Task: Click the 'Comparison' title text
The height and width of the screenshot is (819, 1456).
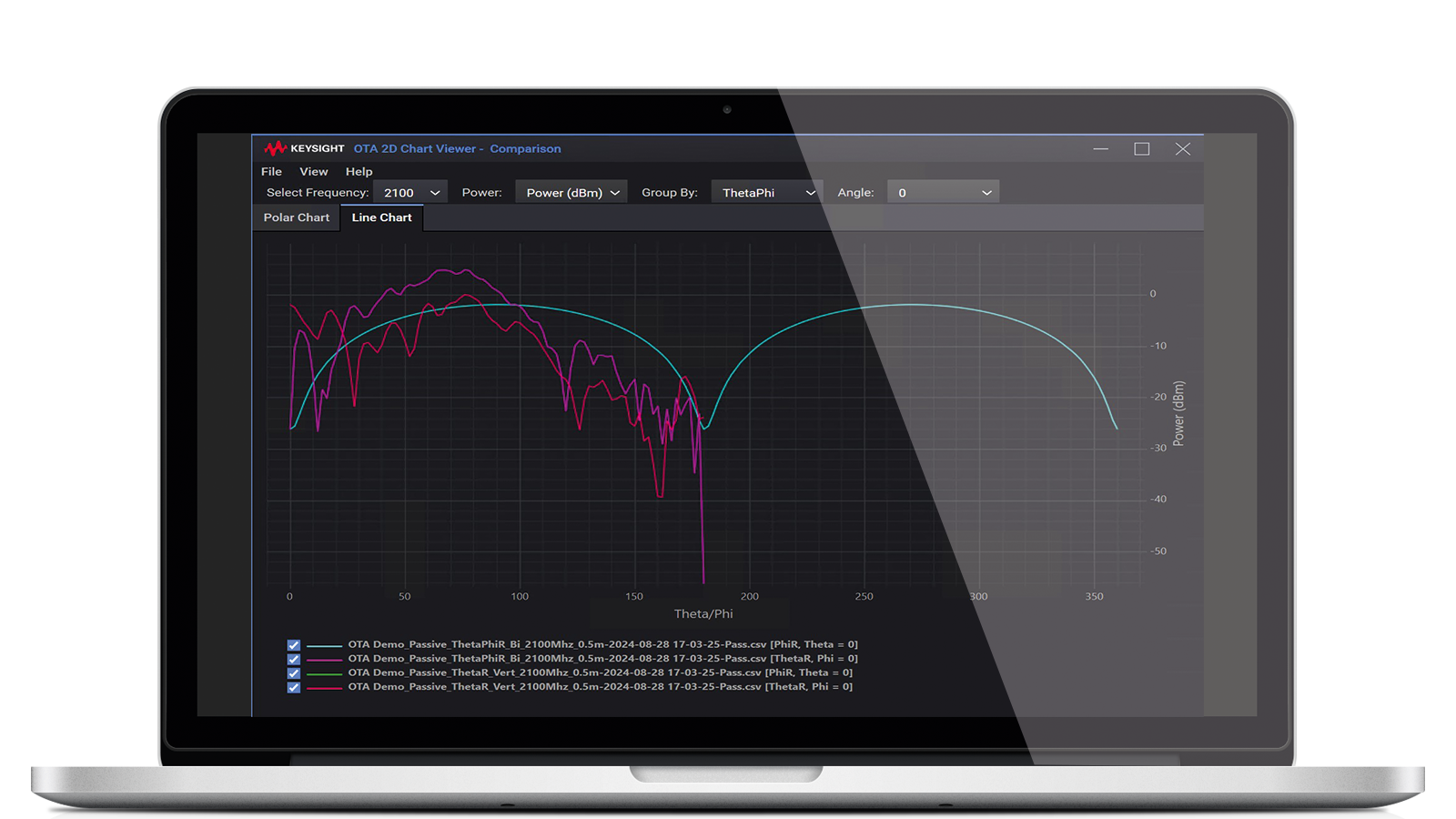Action: [525, 148]
